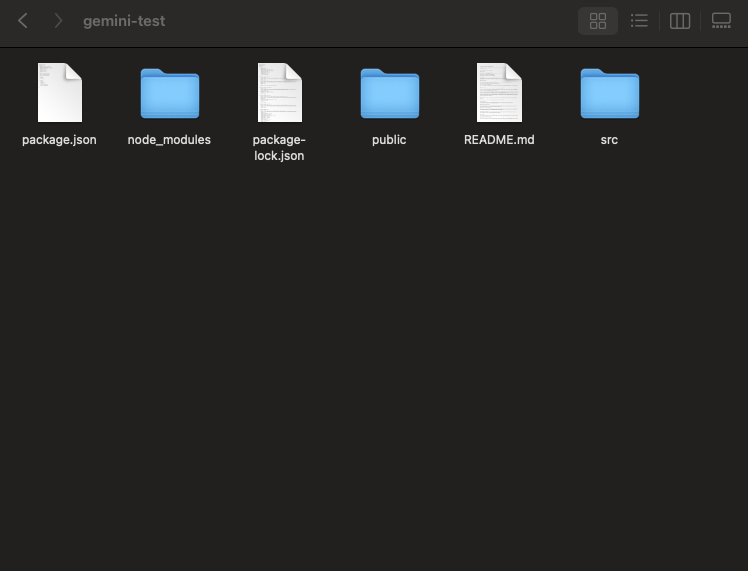Click the public folder name label

[389, 140]
